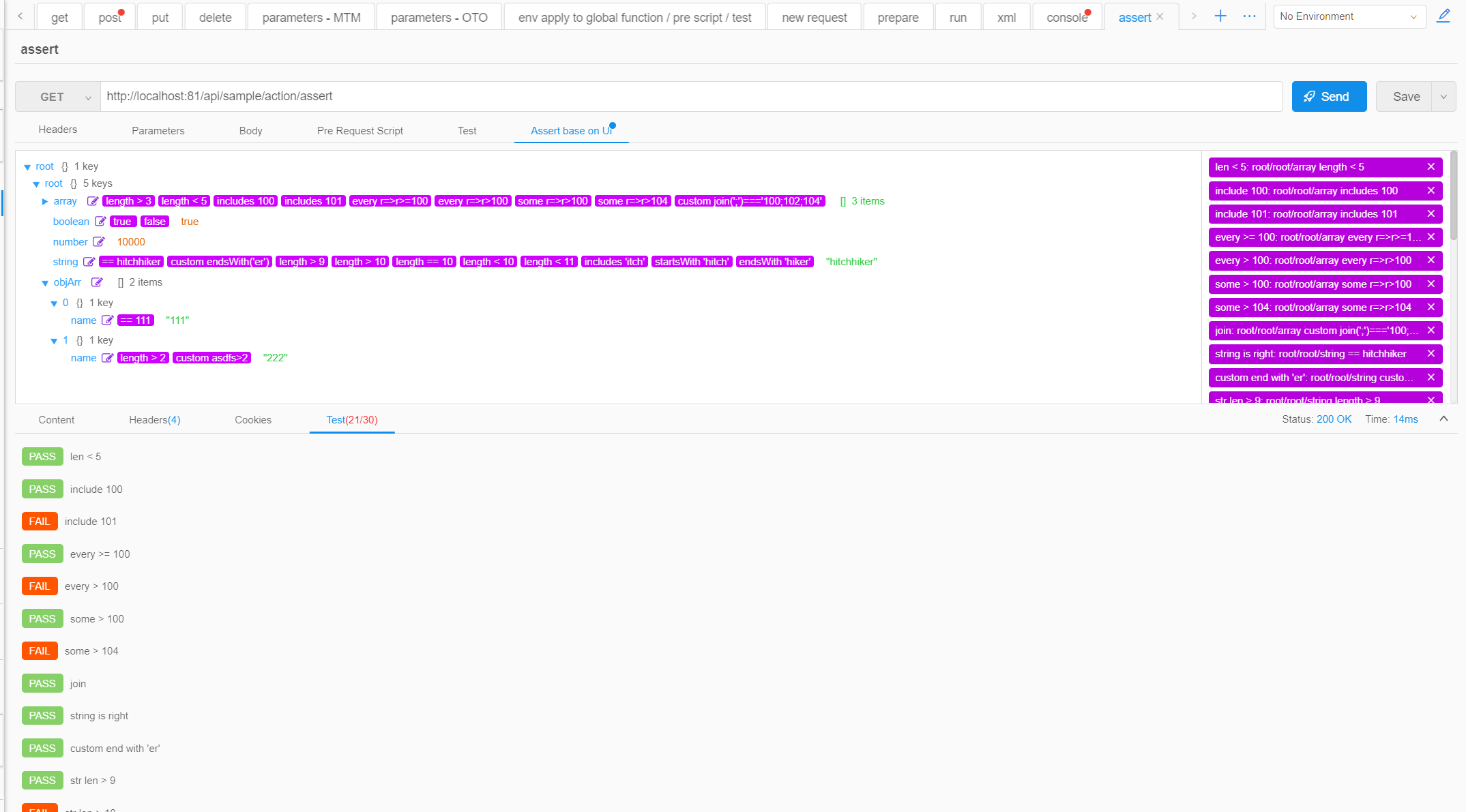Toggle the 'includes 101' assertion tag
This screenshot has width=1466, height=812.
(312, 201)
